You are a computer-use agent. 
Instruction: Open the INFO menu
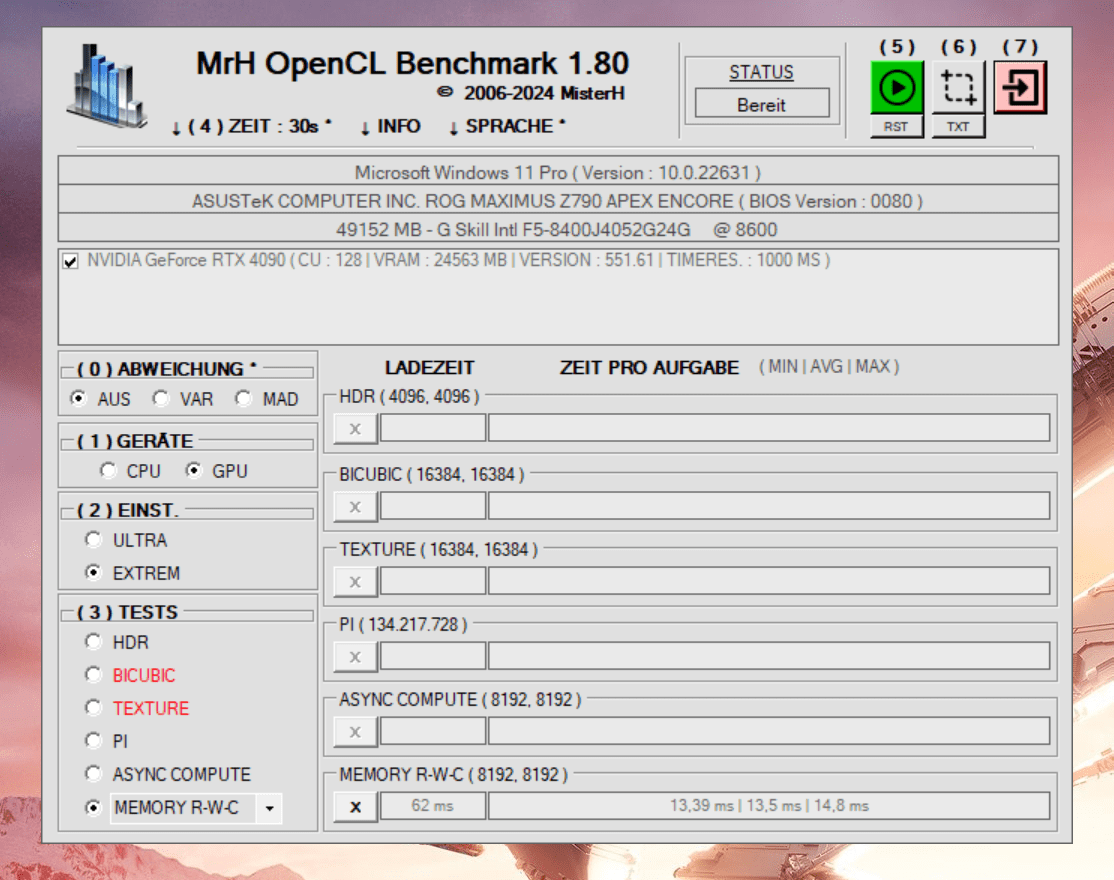pyautogui.click(x=390, y=126)
